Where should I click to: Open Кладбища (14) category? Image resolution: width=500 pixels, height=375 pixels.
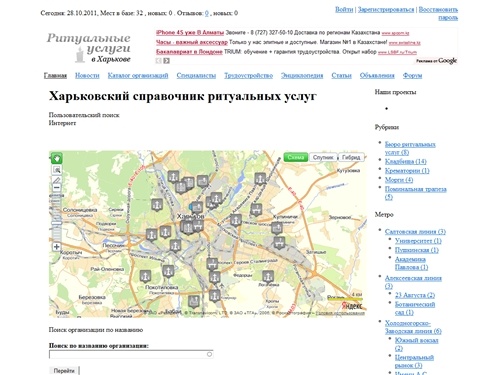(406, 161)
